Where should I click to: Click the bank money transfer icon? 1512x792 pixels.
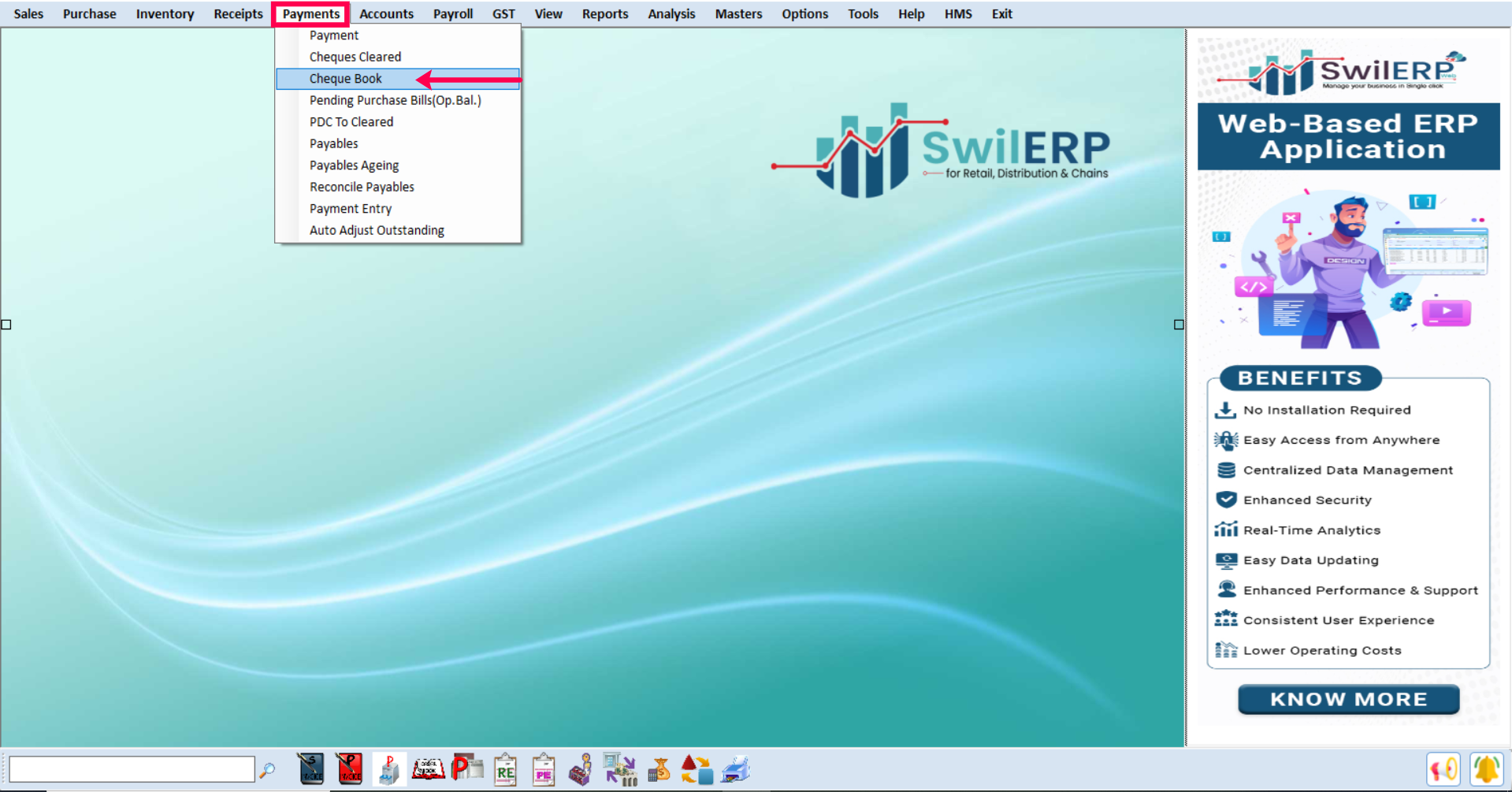(x=620, y=769)
